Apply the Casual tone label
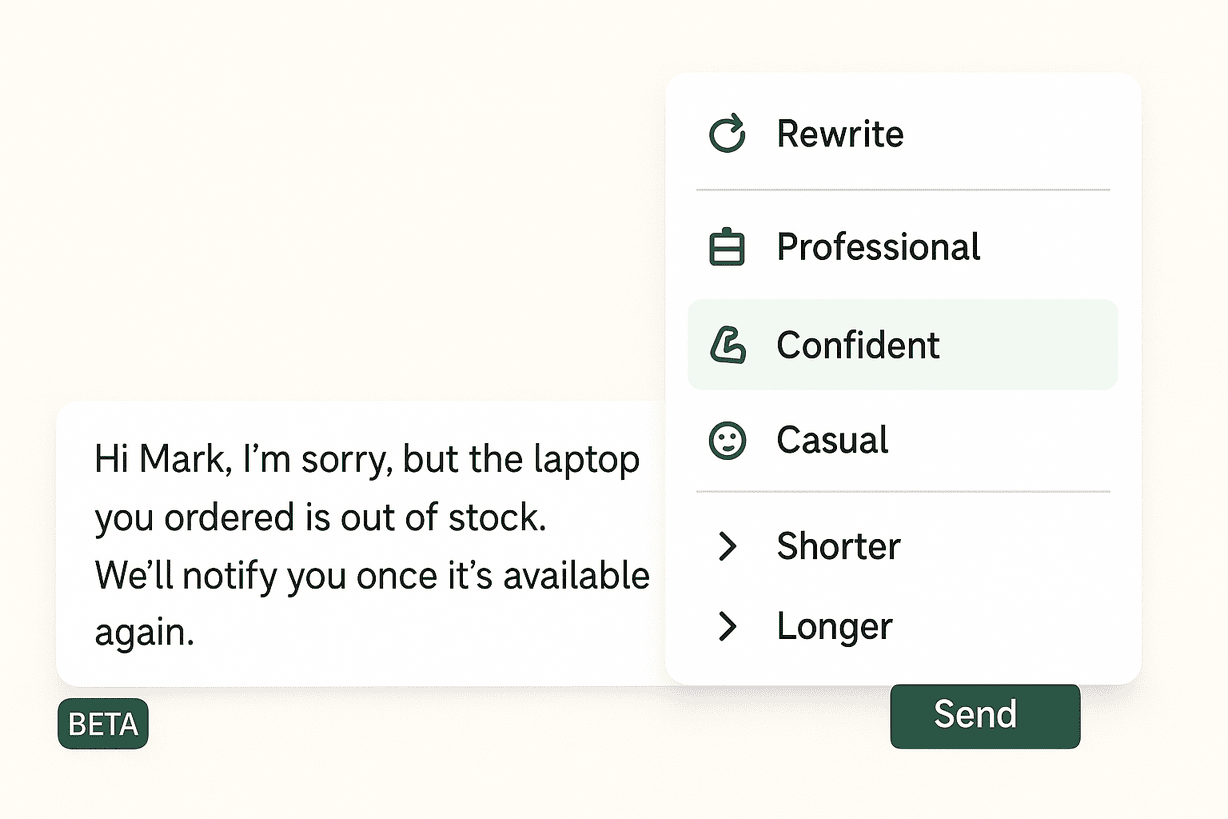This screenshot has height=819, width=1228. (832, 441)
